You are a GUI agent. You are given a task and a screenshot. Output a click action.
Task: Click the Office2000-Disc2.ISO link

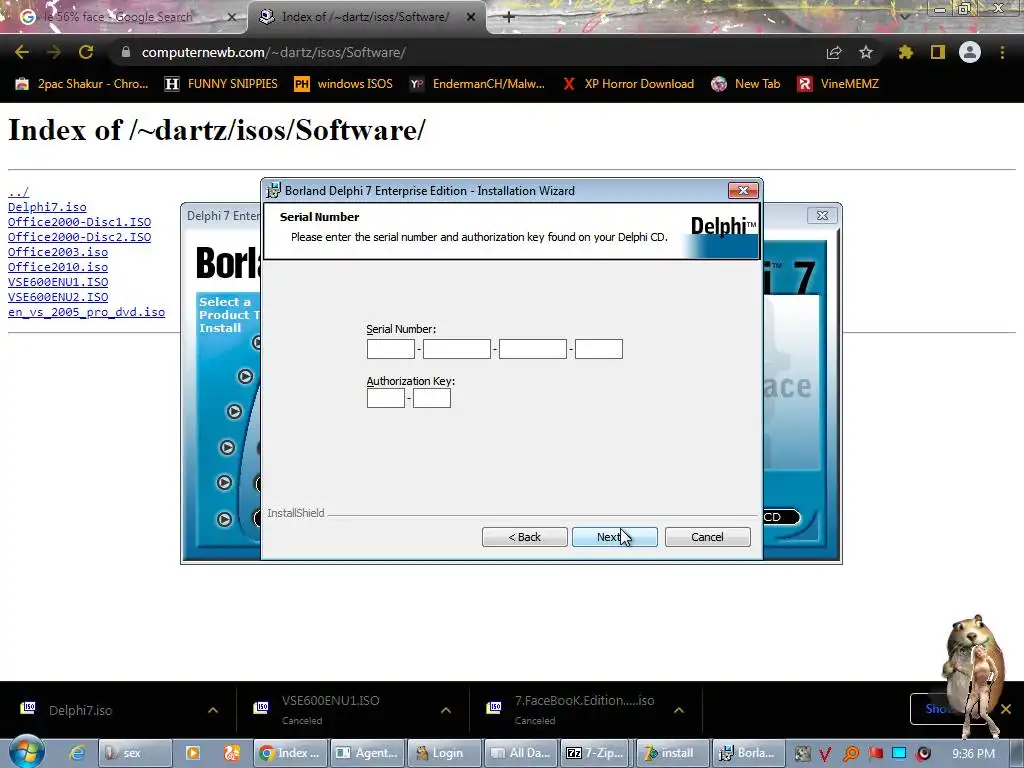click(x=79, y=237)
